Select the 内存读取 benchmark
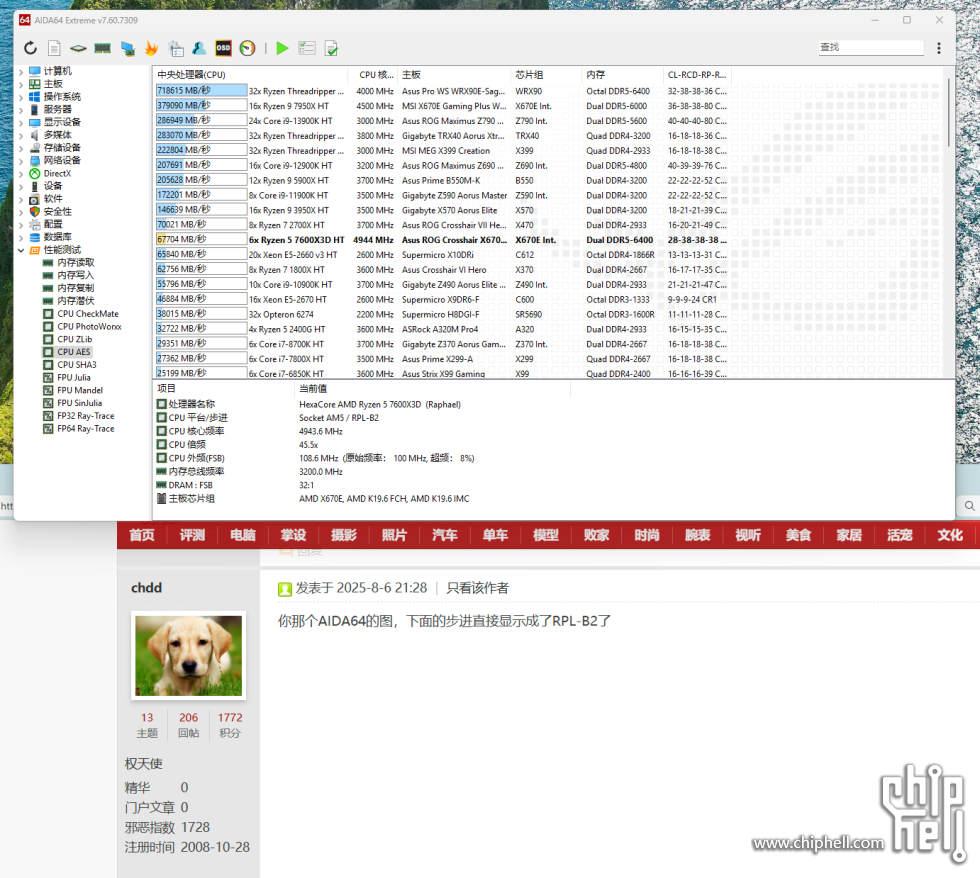980x878 pixels. pyautogui.click(x=76, y=262)
